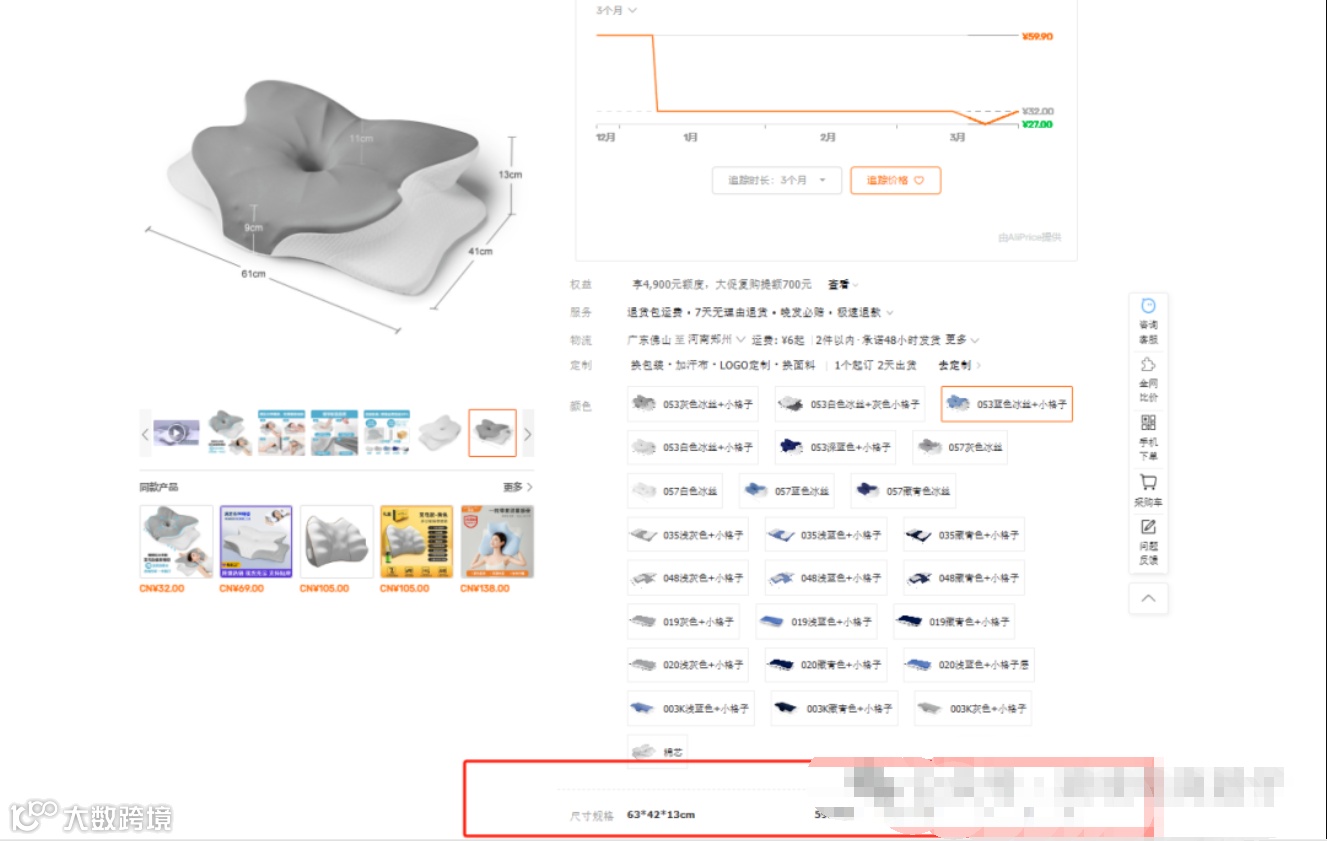Image resolution: width=1327 pixels, height=841 pixels.
Task: Play the product video thumbnail
Action: tap(176, 433)
